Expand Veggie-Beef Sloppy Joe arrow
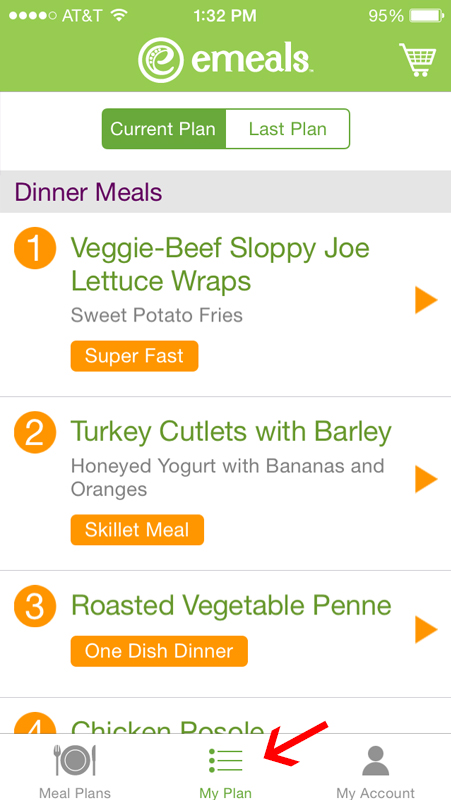451x800 pixels. (x=426, y=301)
